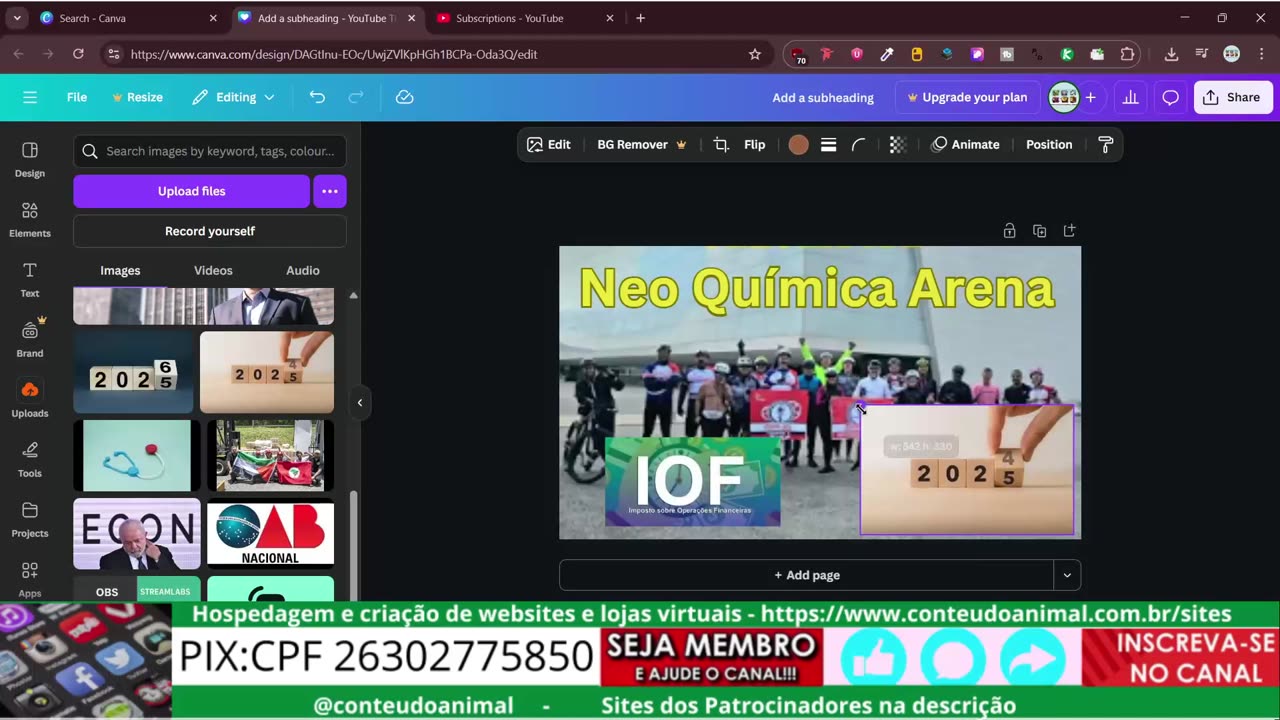Open Position panel

tap(1049, 145)
